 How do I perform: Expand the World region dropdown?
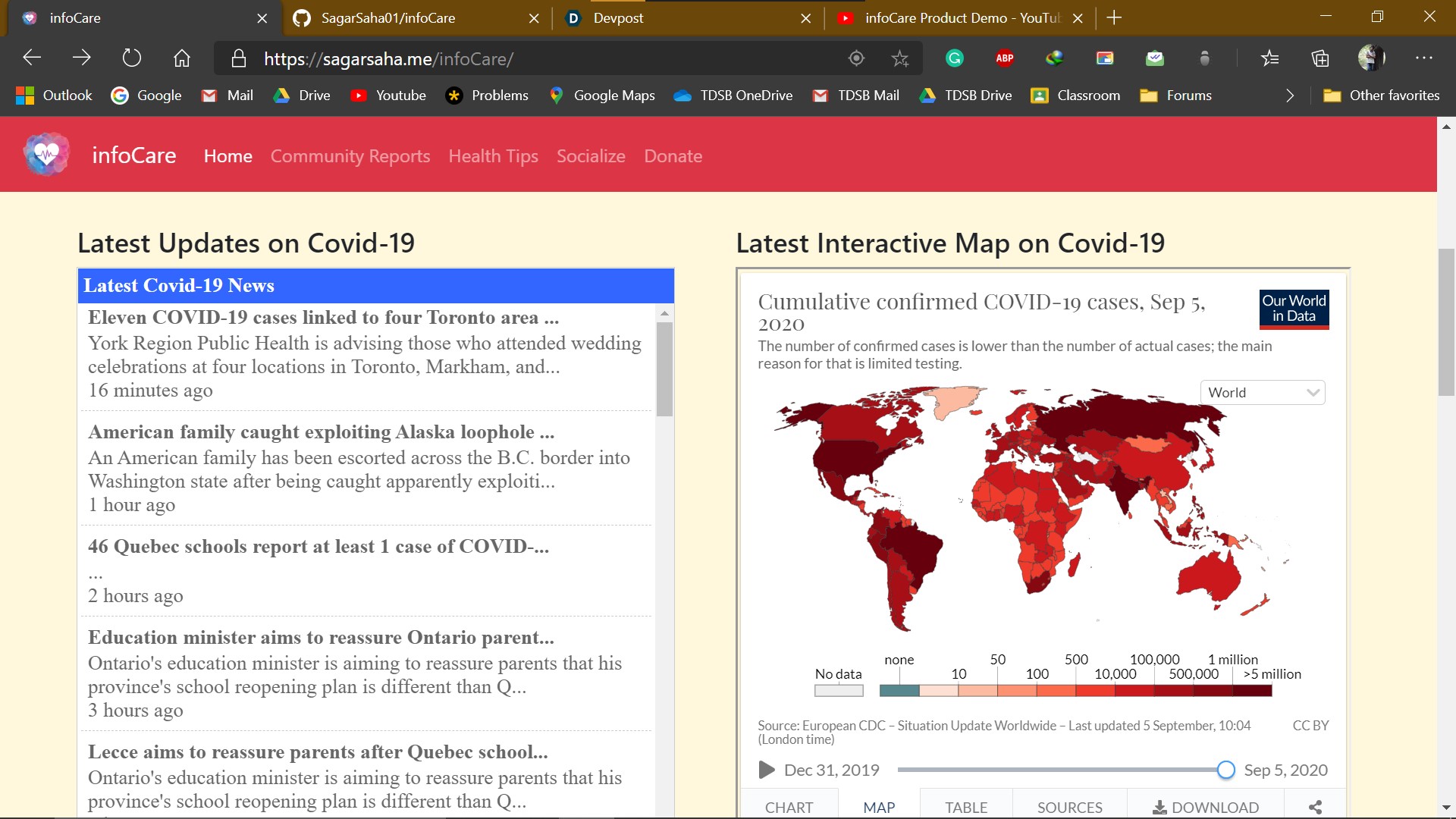coord(1262,392)
